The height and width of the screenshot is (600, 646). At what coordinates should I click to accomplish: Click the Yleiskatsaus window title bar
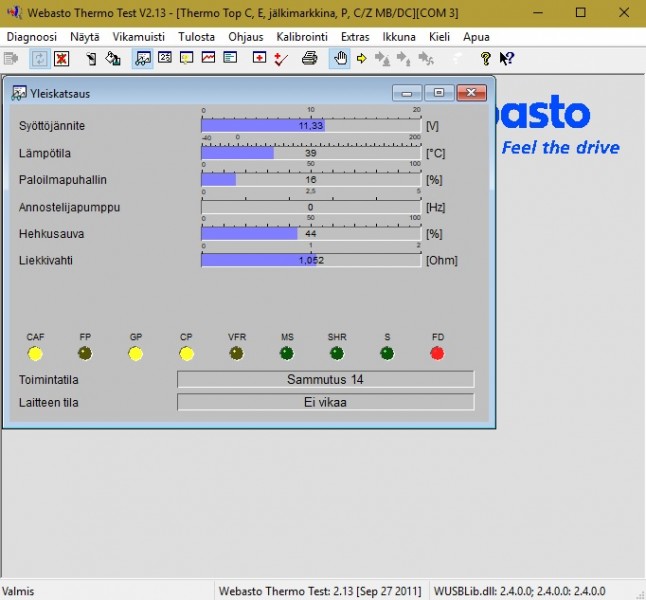(200, 93)
